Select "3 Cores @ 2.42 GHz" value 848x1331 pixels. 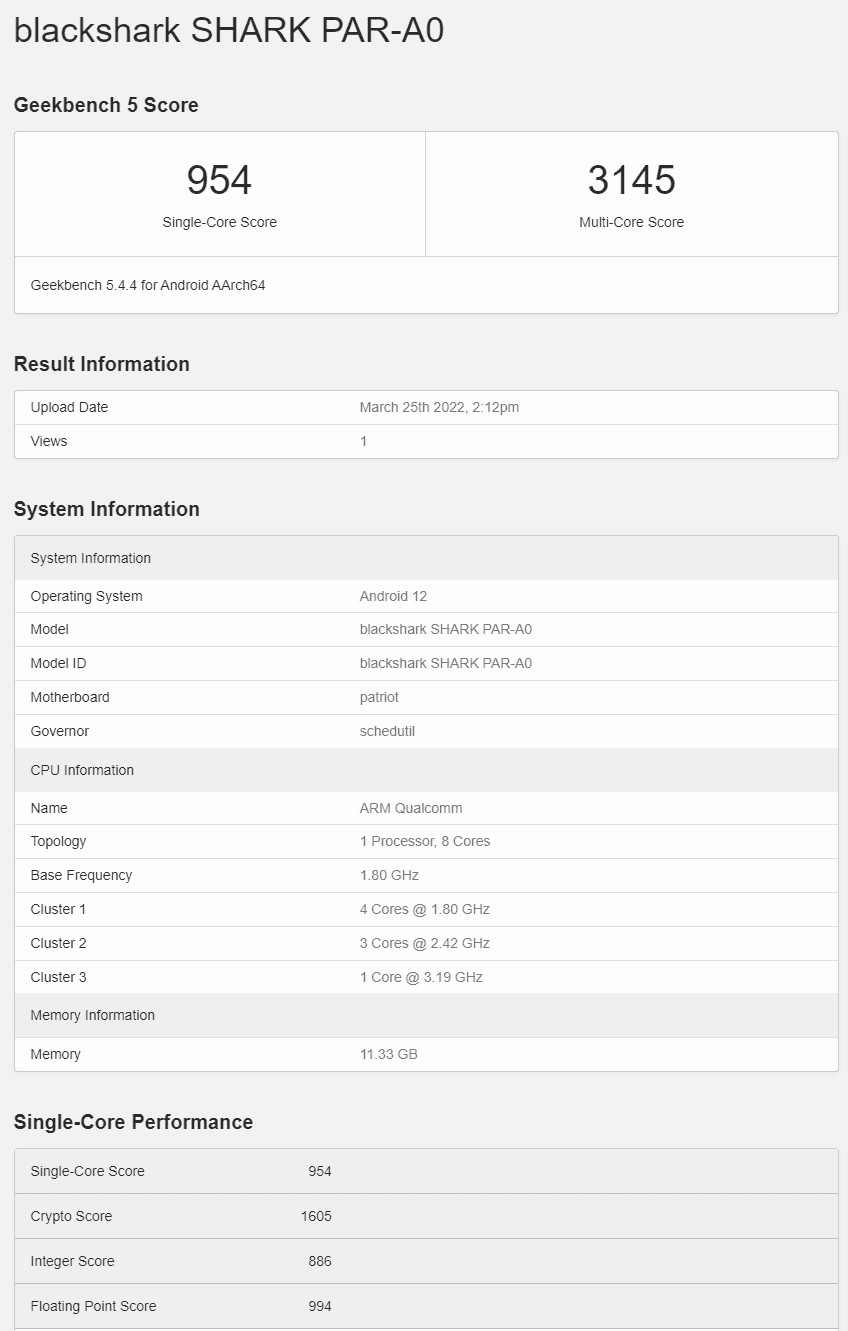click(425, 943)
